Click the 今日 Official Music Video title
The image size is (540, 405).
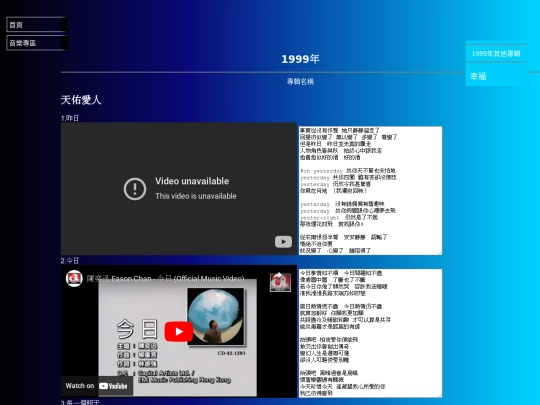(x=166, y=279)
